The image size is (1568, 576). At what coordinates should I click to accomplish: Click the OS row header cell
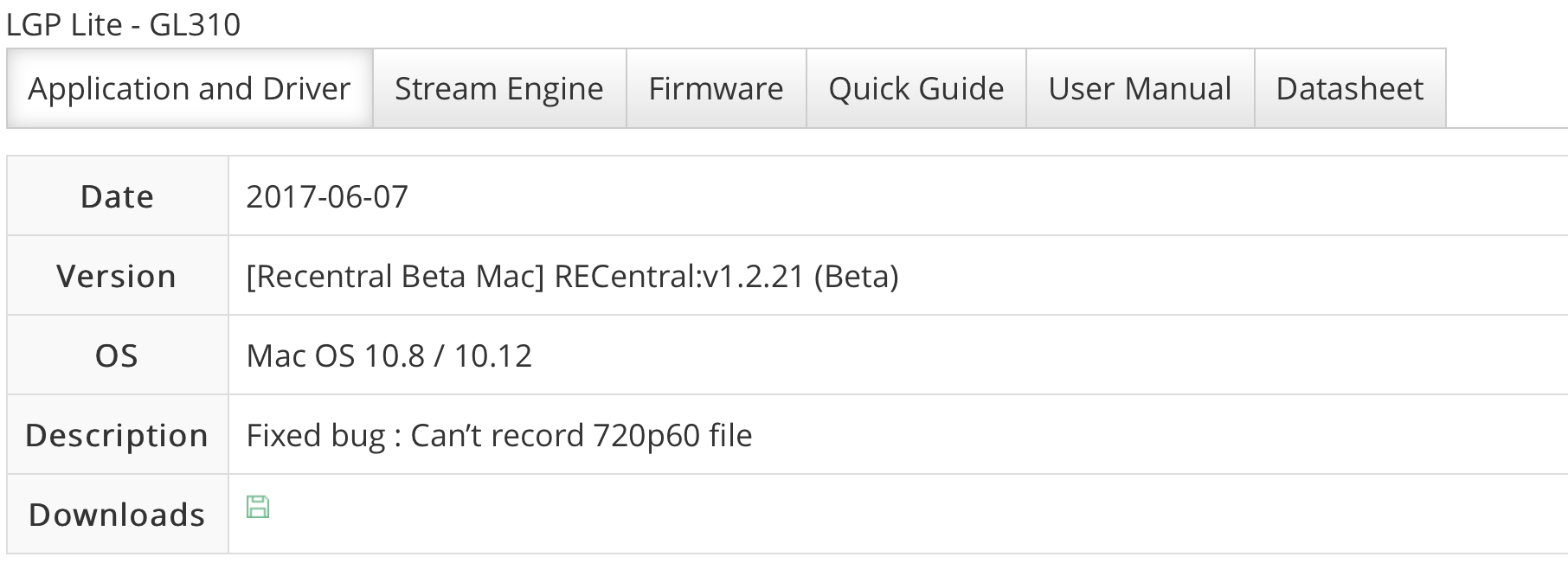click(118, 355)
